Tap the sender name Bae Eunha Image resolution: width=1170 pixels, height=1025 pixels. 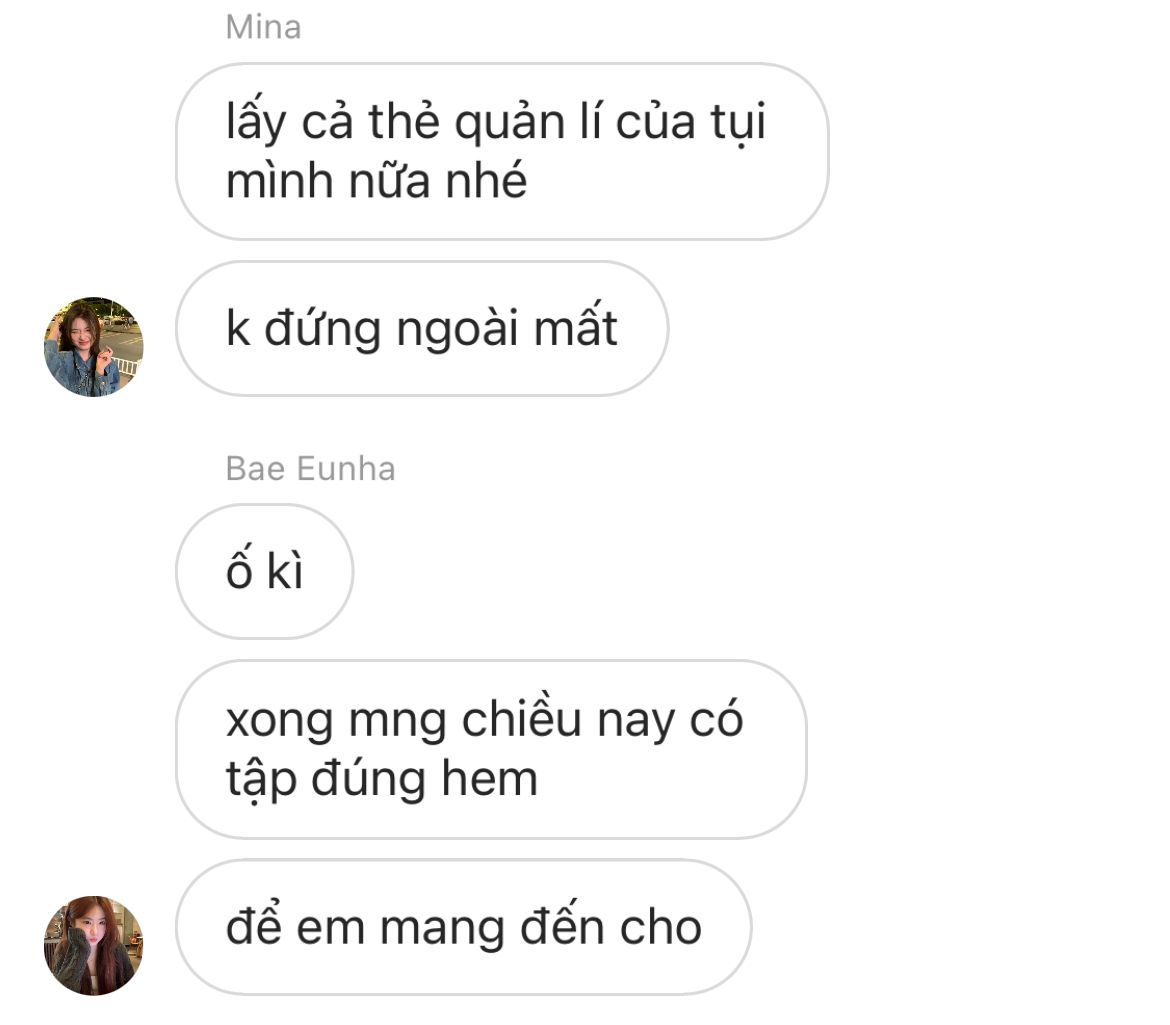[310, 468]
